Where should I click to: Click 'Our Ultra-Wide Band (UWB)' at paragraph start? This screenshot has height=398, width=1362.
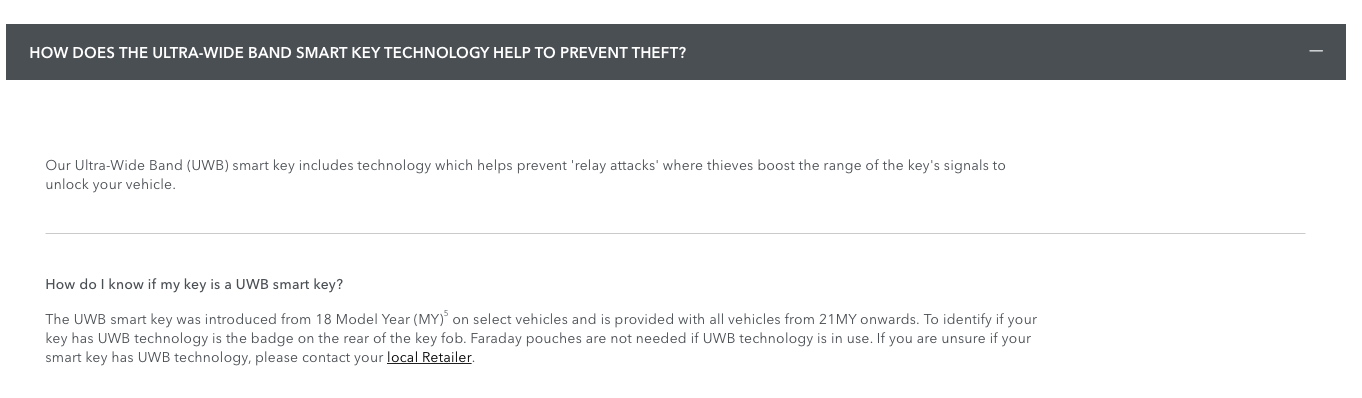pos(138,165)
